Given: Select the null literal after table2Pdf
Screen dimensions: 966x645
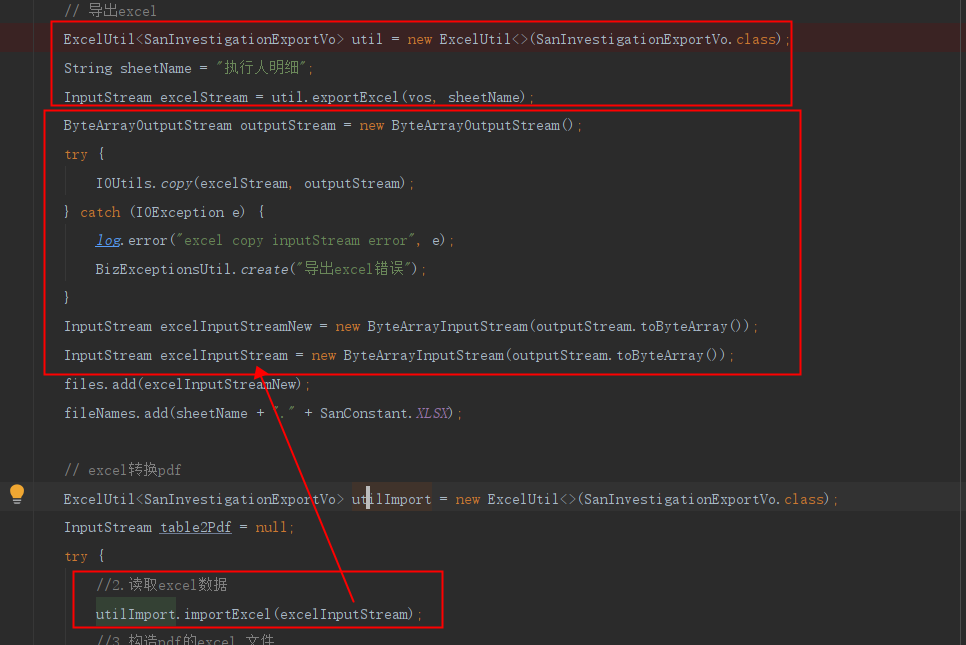Looking at the screenshot, I should tap(268, 526).
